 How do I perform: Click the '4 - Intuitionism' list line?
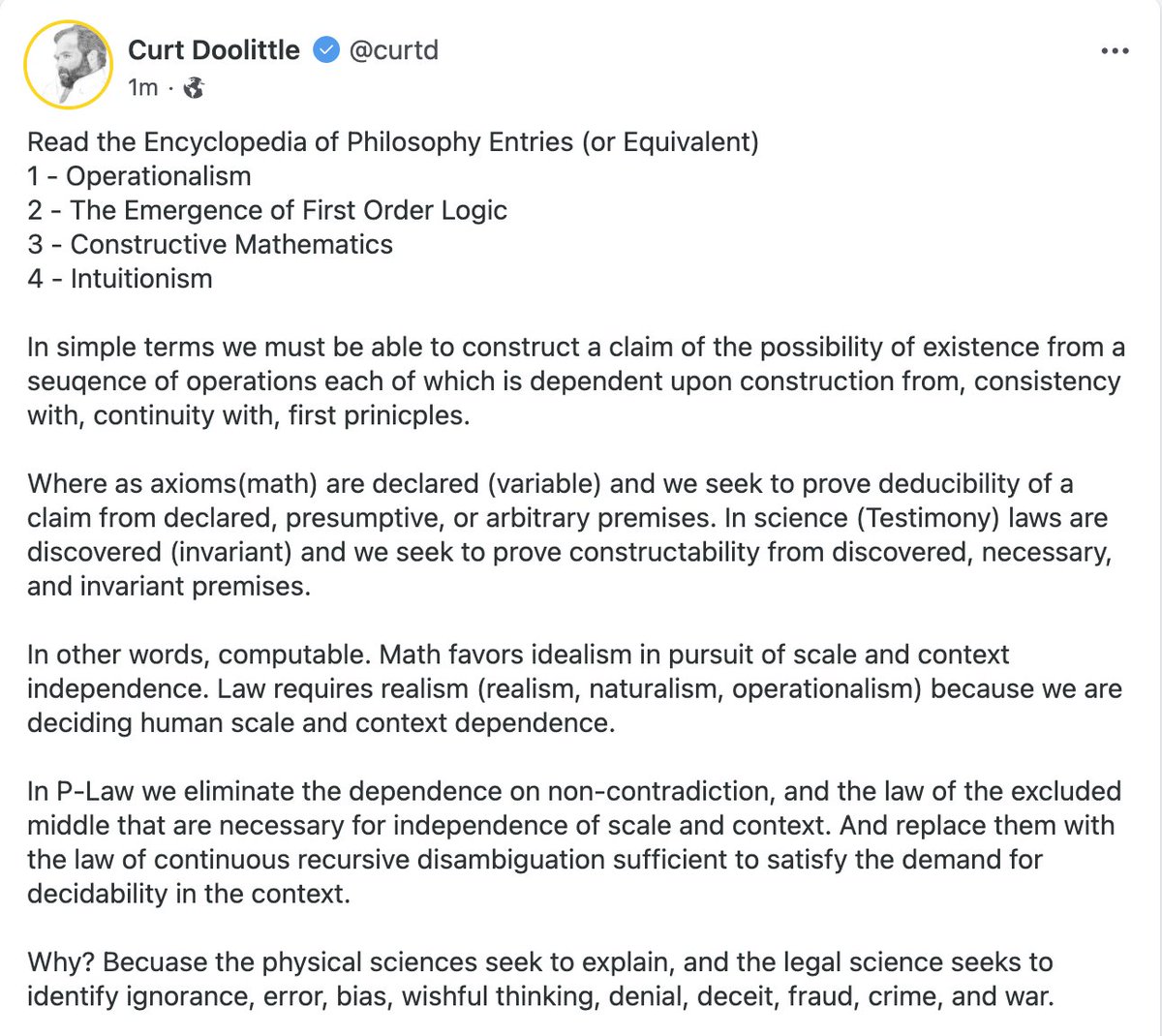click(120, 279)
